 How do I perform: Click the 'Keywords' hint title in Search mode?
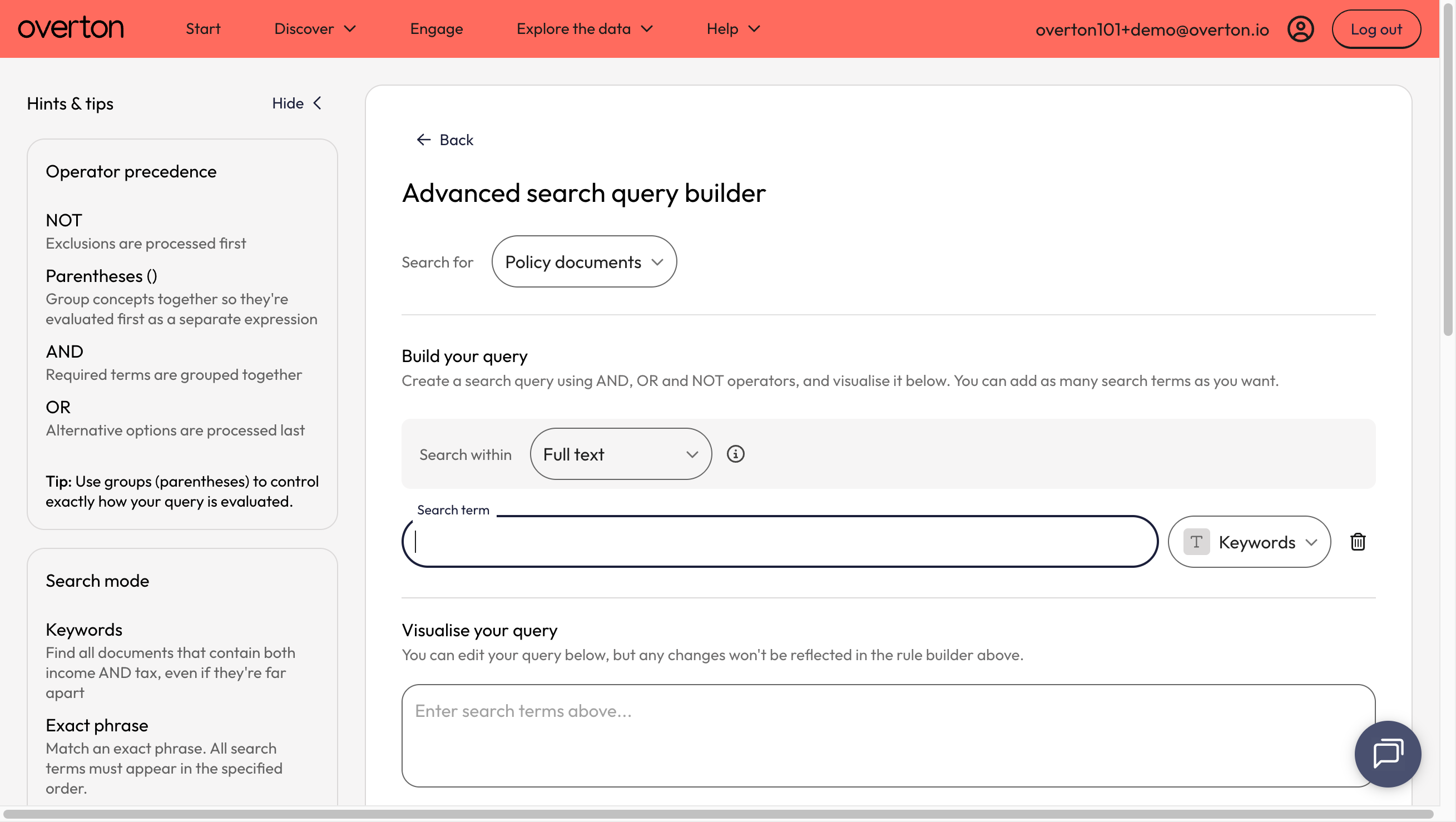[x=84, y=630]
